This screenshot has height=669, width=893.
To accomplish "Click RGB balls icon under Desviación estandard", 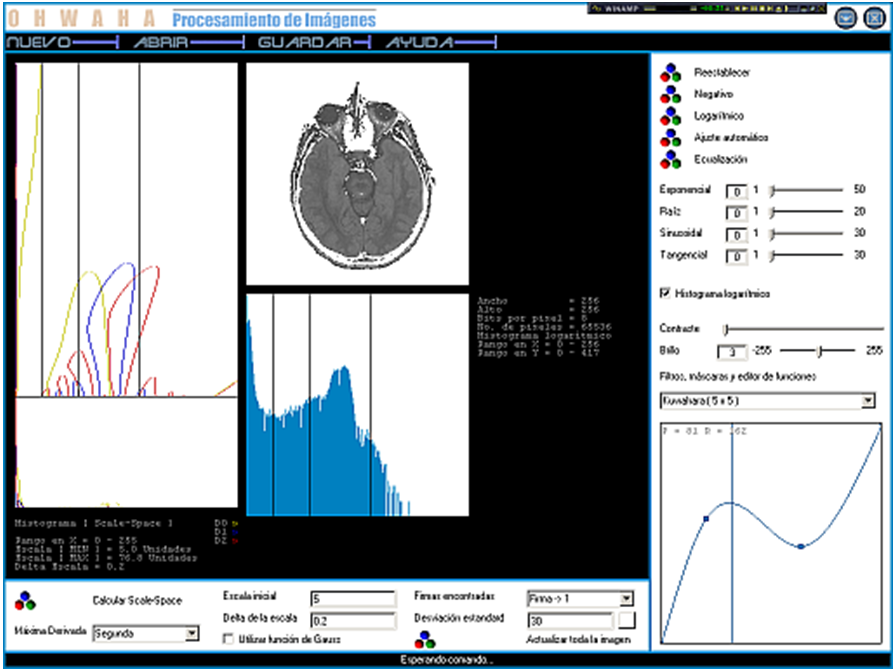I will pyautogui.click(x=425, y=640).
